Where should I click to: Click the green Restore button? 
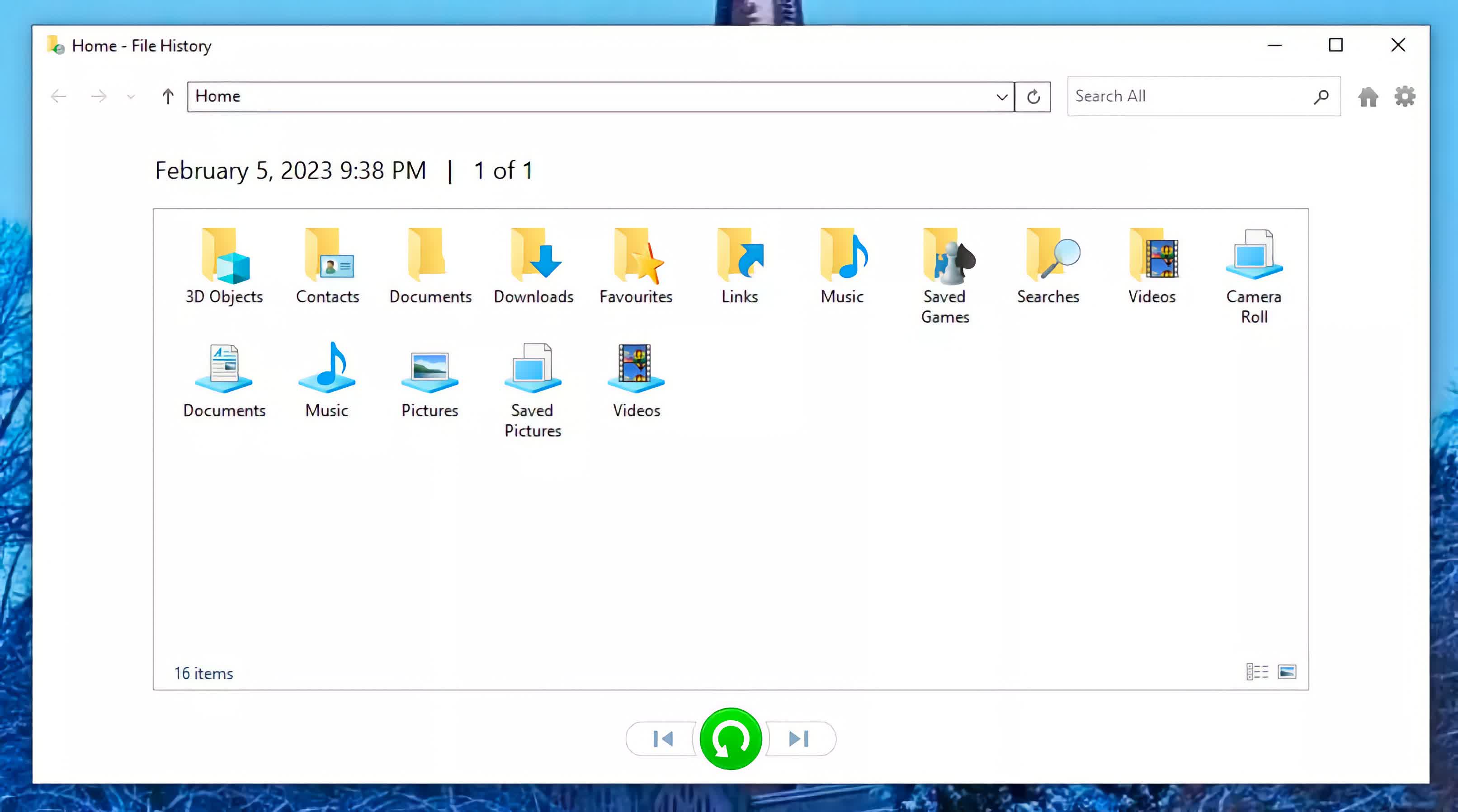pyautogui.click(x=731, y=738)
